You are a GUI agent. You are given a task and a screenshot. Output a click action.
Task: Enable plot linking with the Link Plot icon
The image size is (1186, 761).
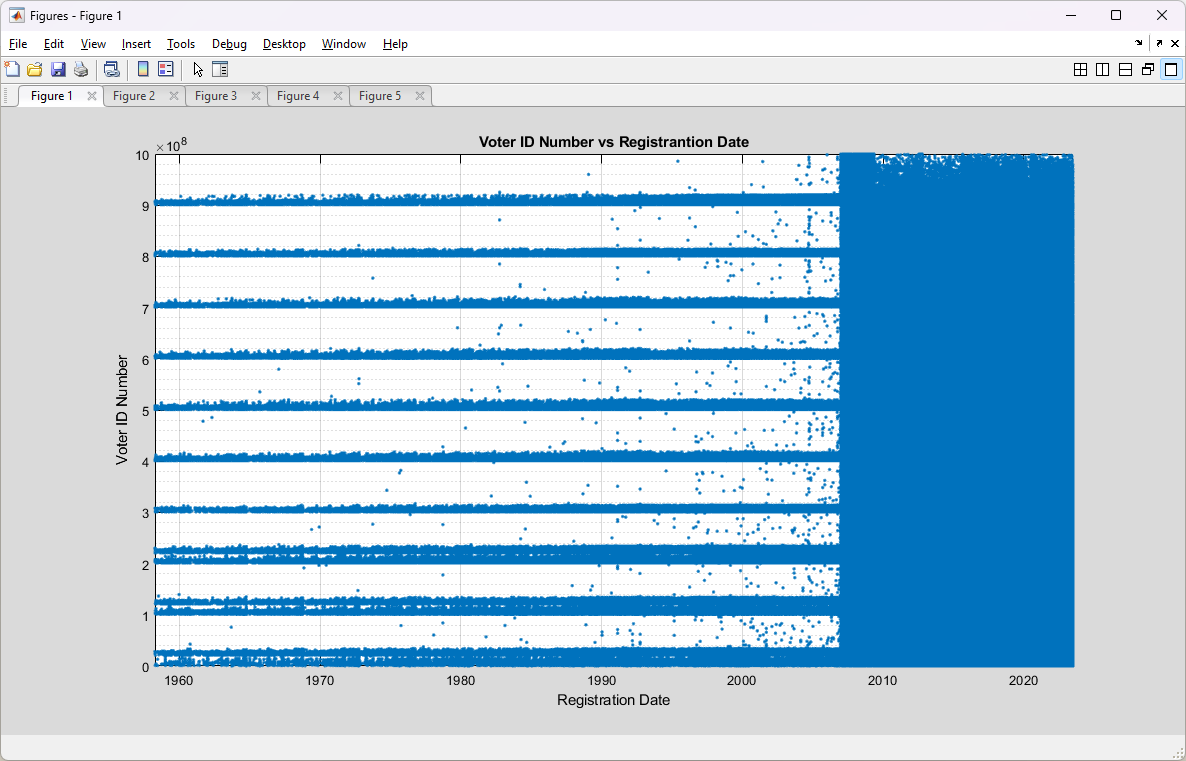coord(113,70)
